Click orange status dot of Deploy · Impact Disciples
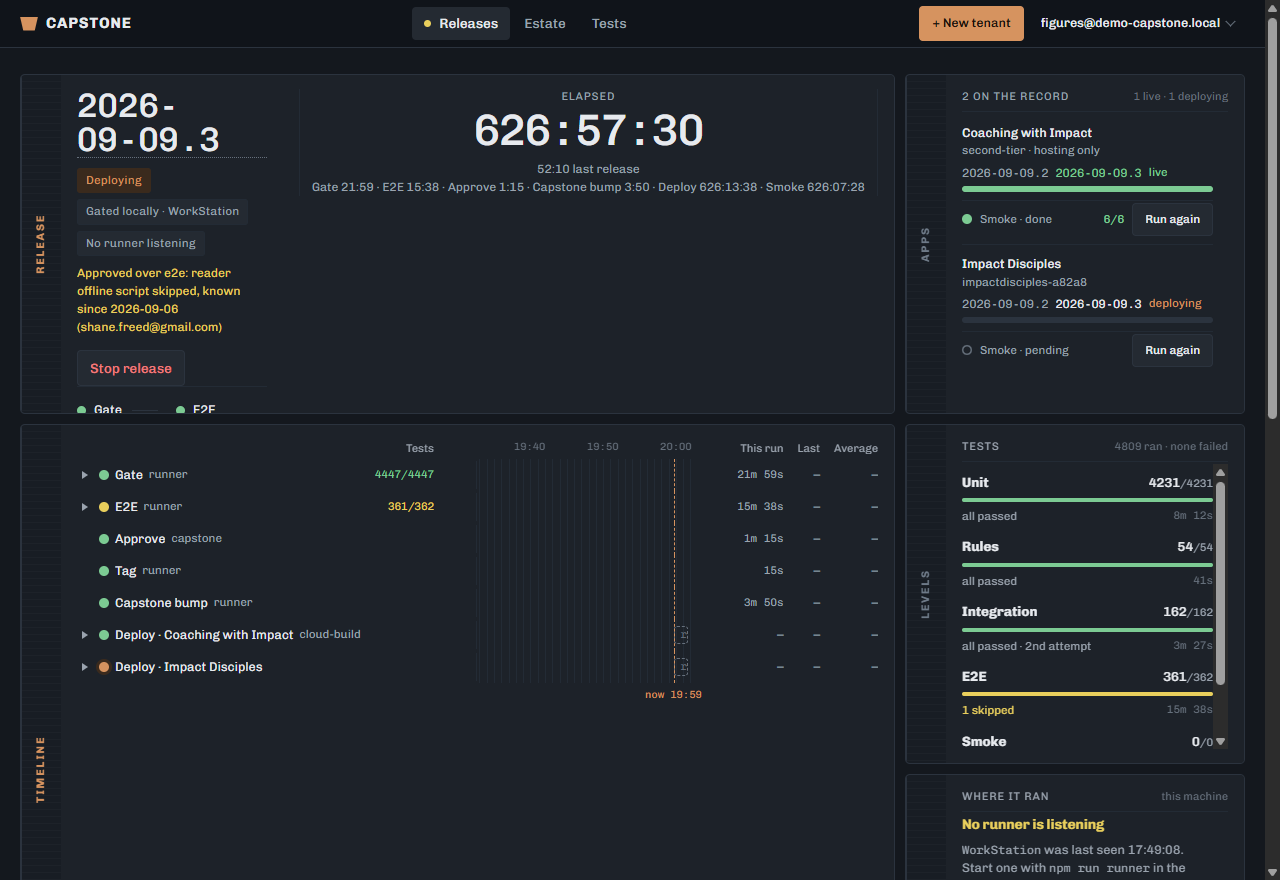The height and width of the screenshot is (880, 1280). (x=104, y=667)
